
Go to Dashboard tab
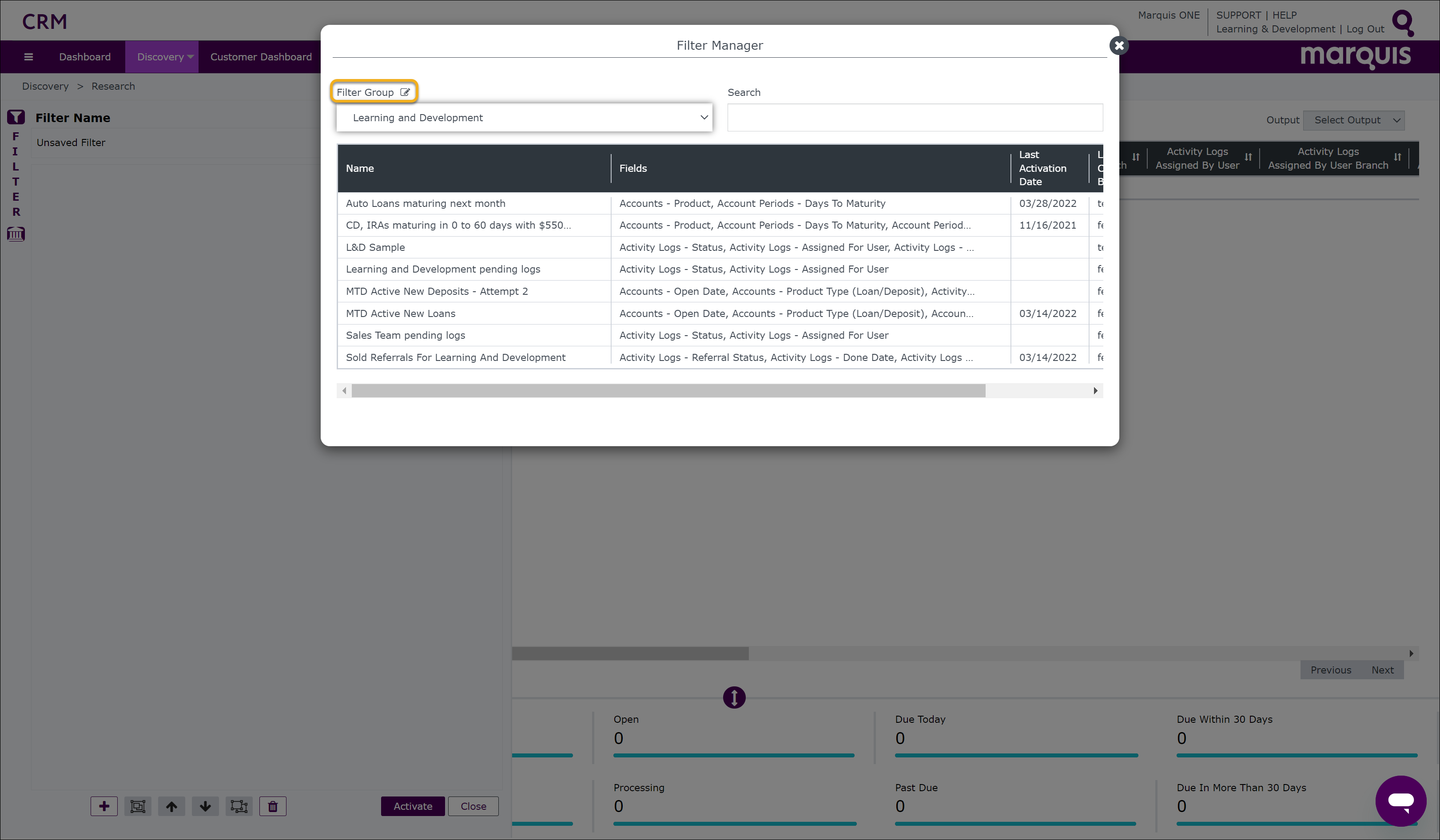pyautogui.click(x=84, y=56)
